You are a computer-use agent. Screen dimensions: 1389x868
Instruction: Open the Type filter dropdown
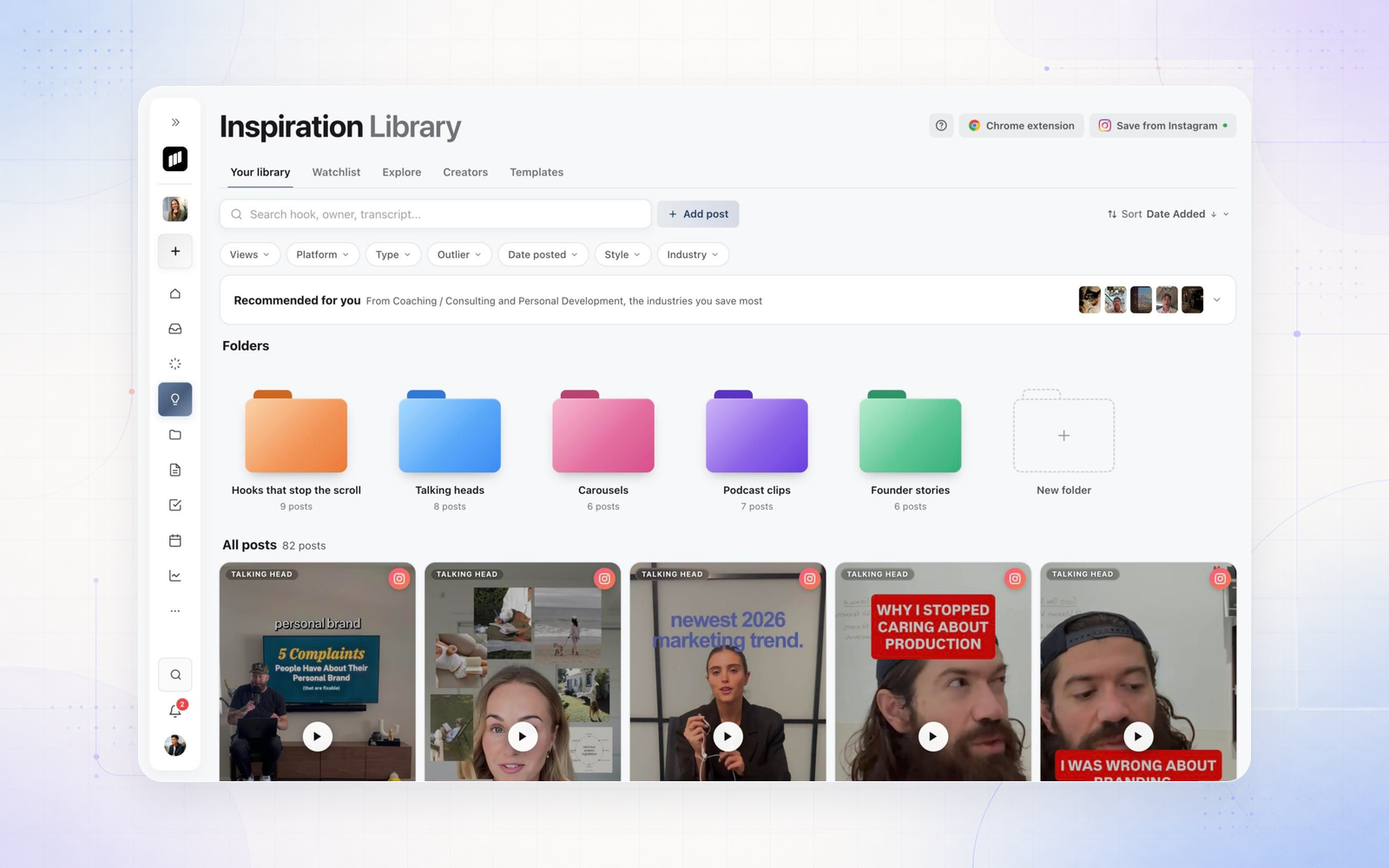point(393,254)
